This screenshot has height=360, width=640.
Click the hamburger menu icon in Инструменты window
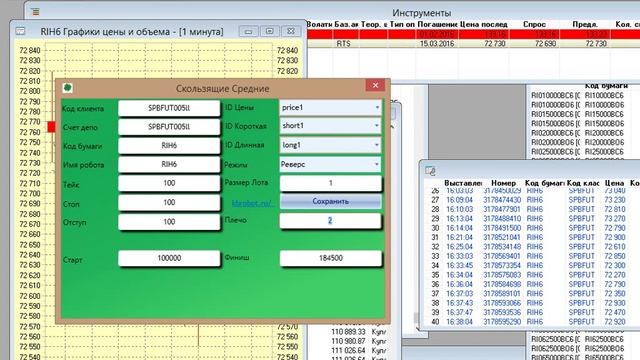point(35,12)
